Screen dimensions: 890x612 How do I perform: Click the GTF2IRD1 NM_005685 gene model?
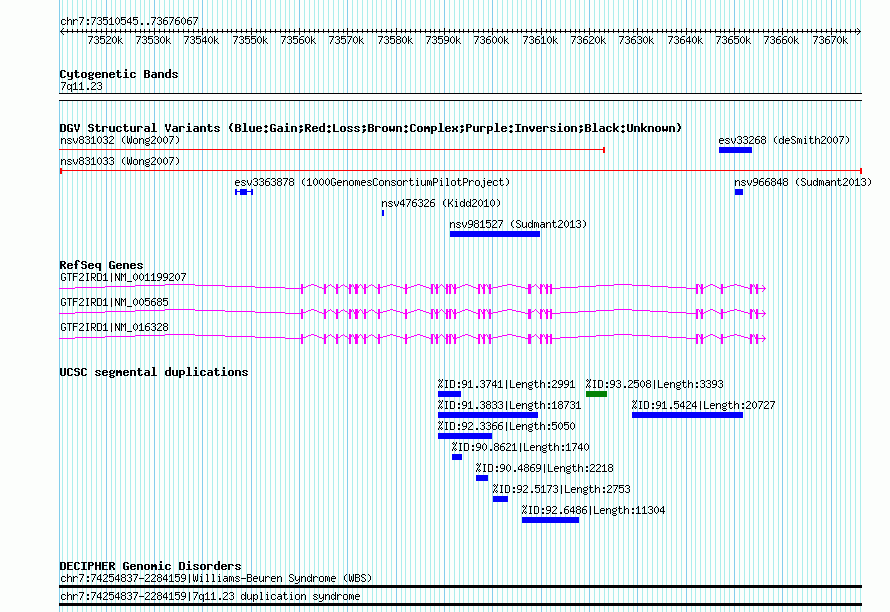tap(413, 313)
